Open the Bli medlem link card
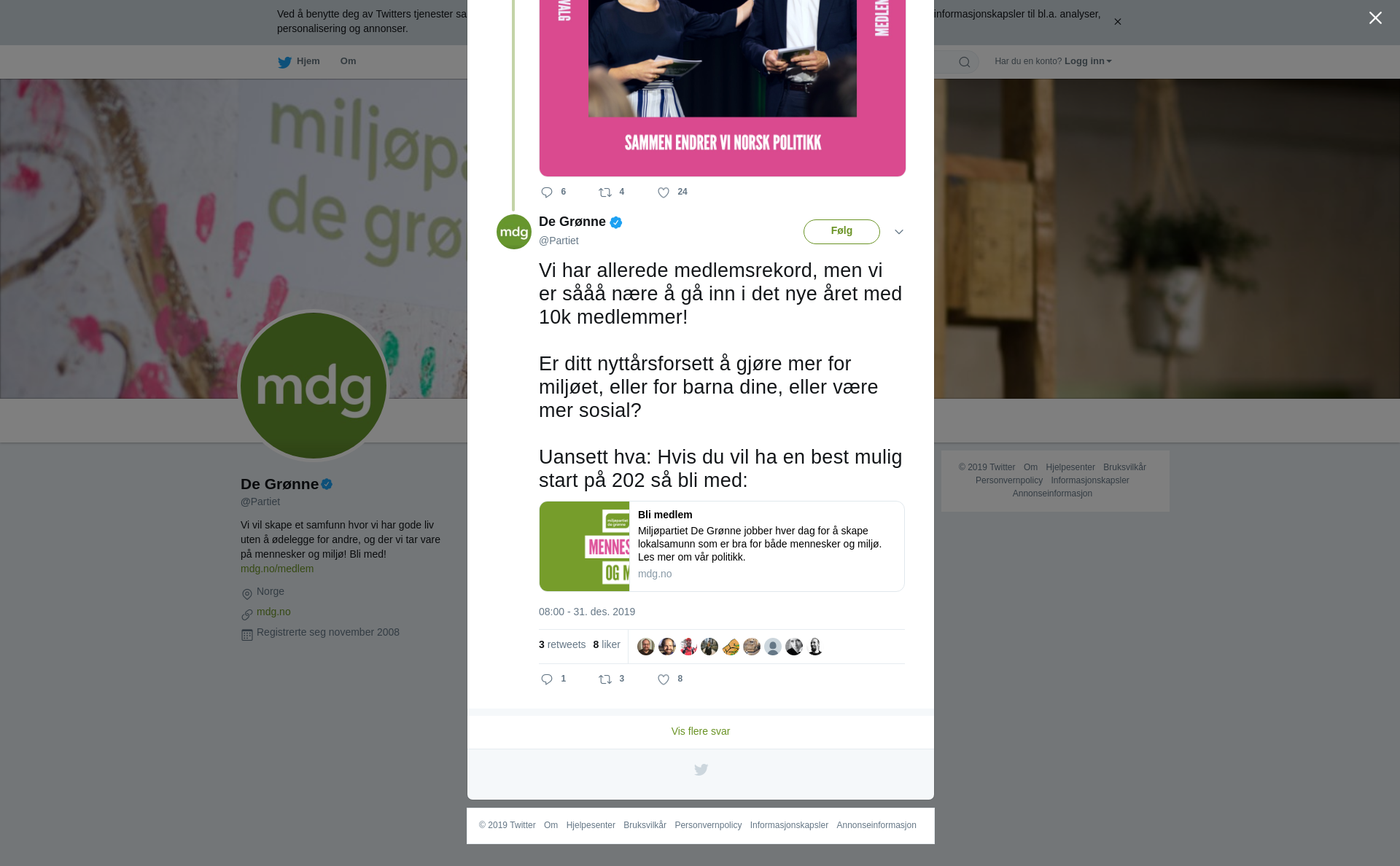 point(722,546)
